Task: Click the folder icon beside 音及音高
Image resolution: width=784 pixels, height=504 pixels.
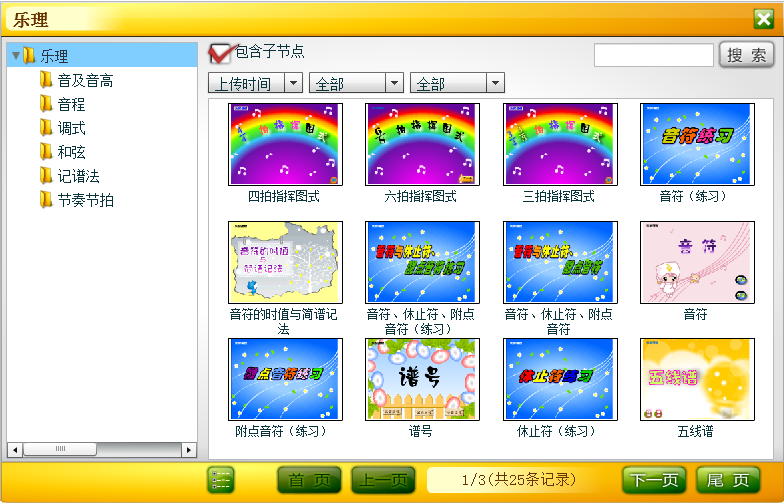Action: pyautogui.click(x=46, y=80)
